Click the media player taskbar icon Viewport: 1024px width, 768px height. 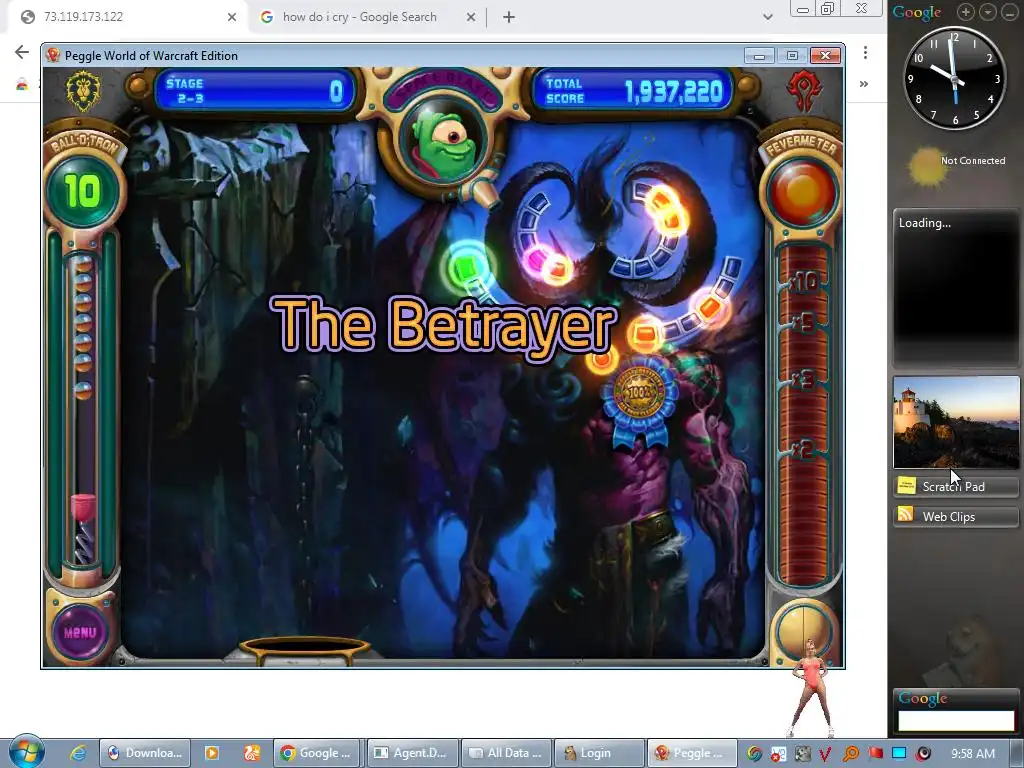click(x=212, y=753)
